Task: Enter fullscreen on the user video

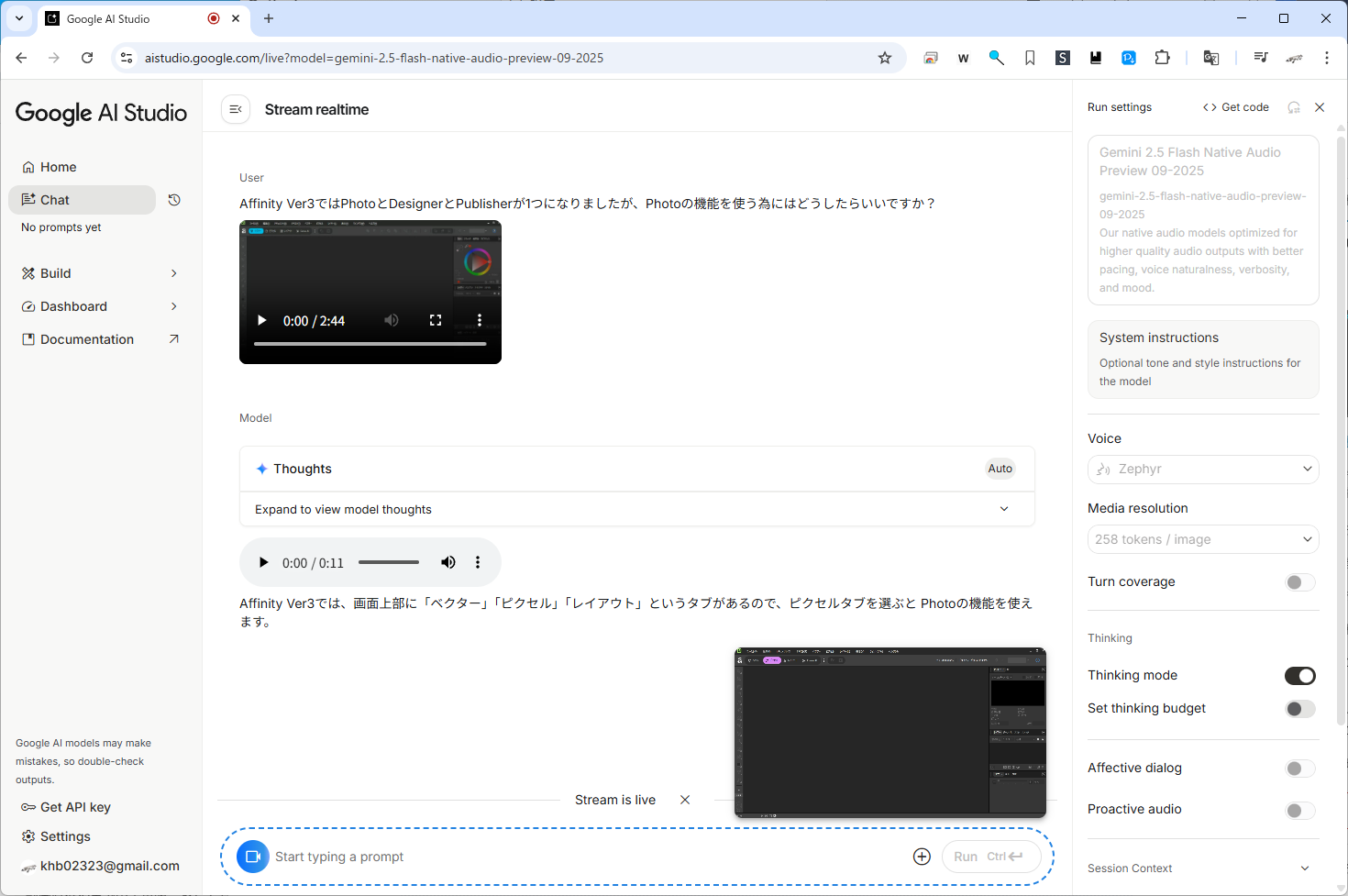Action: (436, 320)
